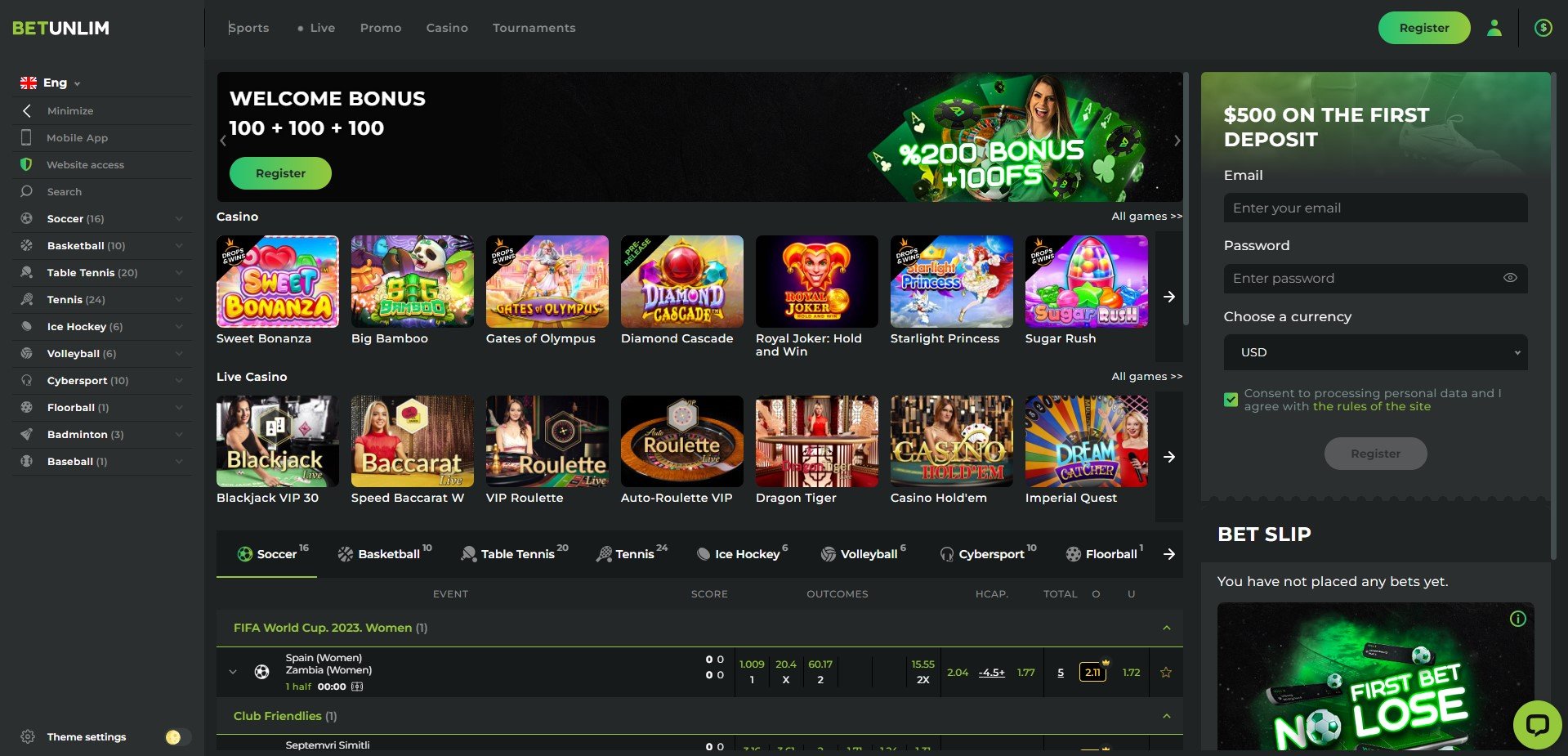Open the rules of the site link
The height and width of the screenshot is (756, 1568).
[1372, 406]
